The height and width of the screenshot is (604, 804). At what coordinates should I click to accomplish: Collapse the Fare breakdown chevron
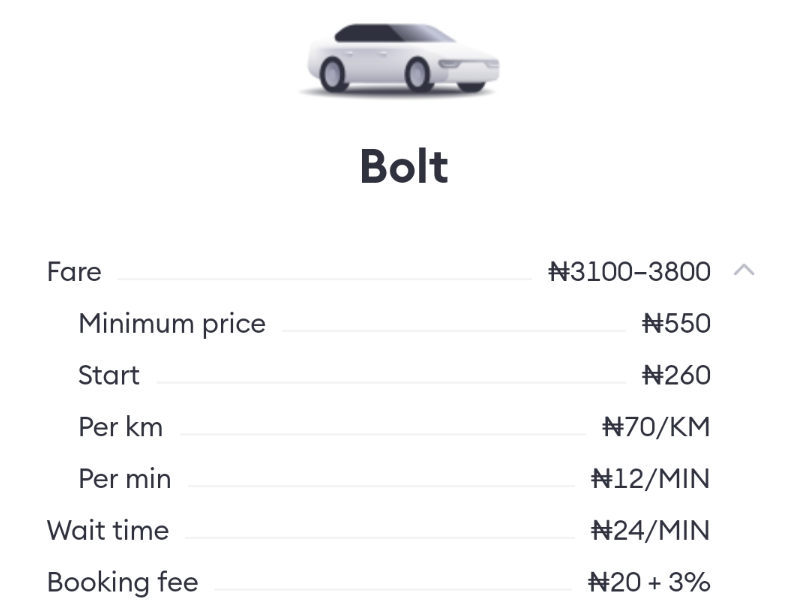(x=743, y=270)
